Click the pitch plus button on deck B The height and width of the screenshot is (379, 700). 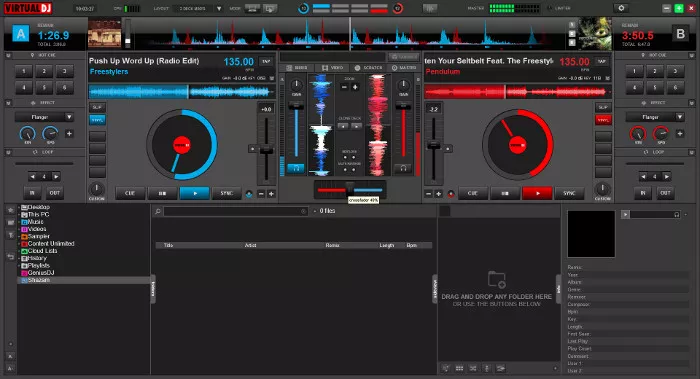point(438,194)
